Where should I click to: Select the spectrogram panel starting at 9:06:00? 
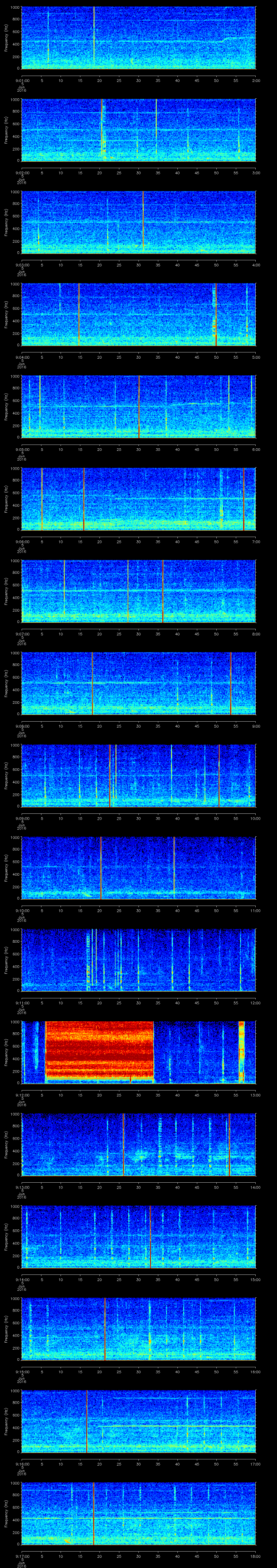tap(138, 499)
